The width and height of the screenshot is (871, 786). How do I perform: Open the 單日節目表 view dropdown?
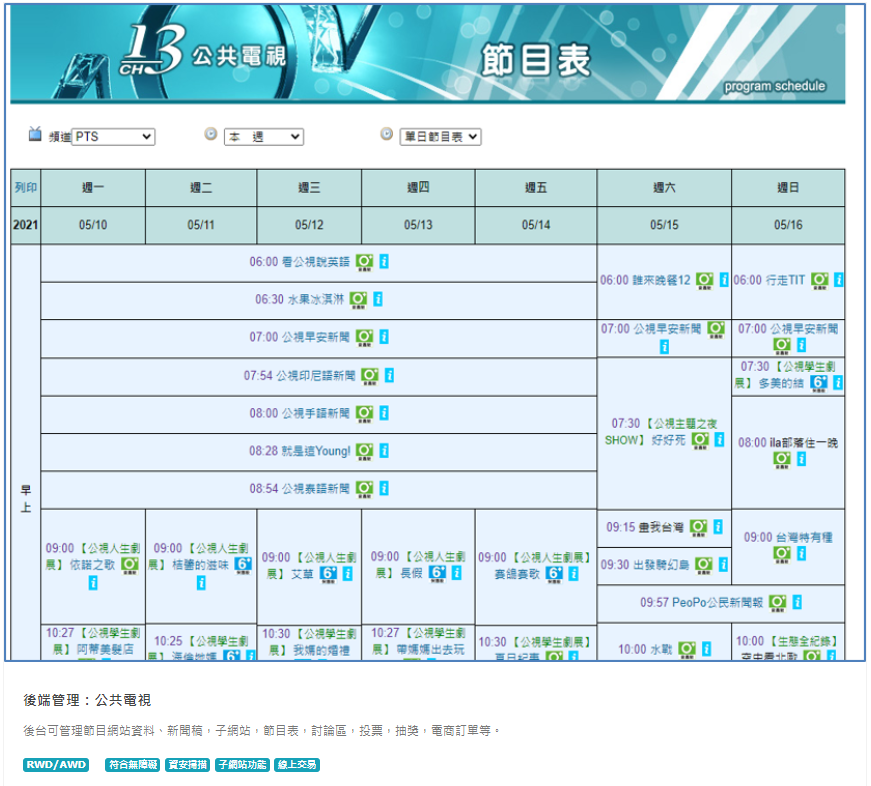click(x=440, y=137)
